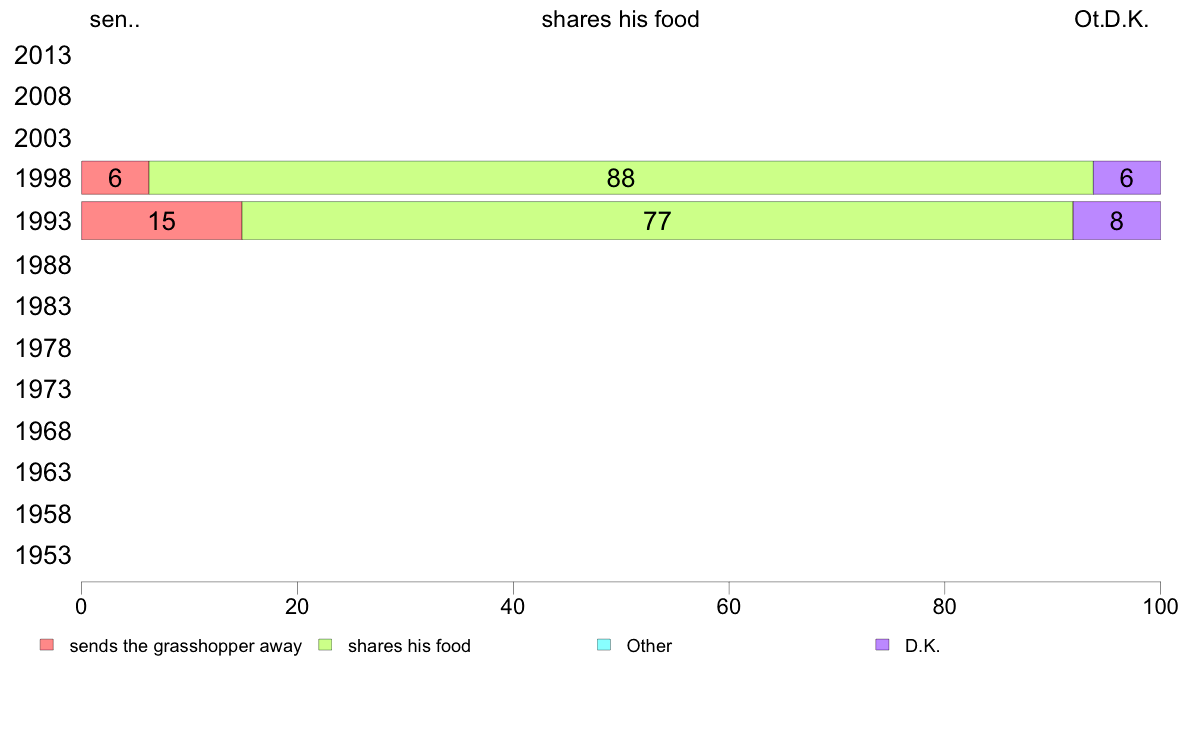This screenshot has width=1188, height=736.
Task: Select the 2013 year label
Action: [42, 55]
